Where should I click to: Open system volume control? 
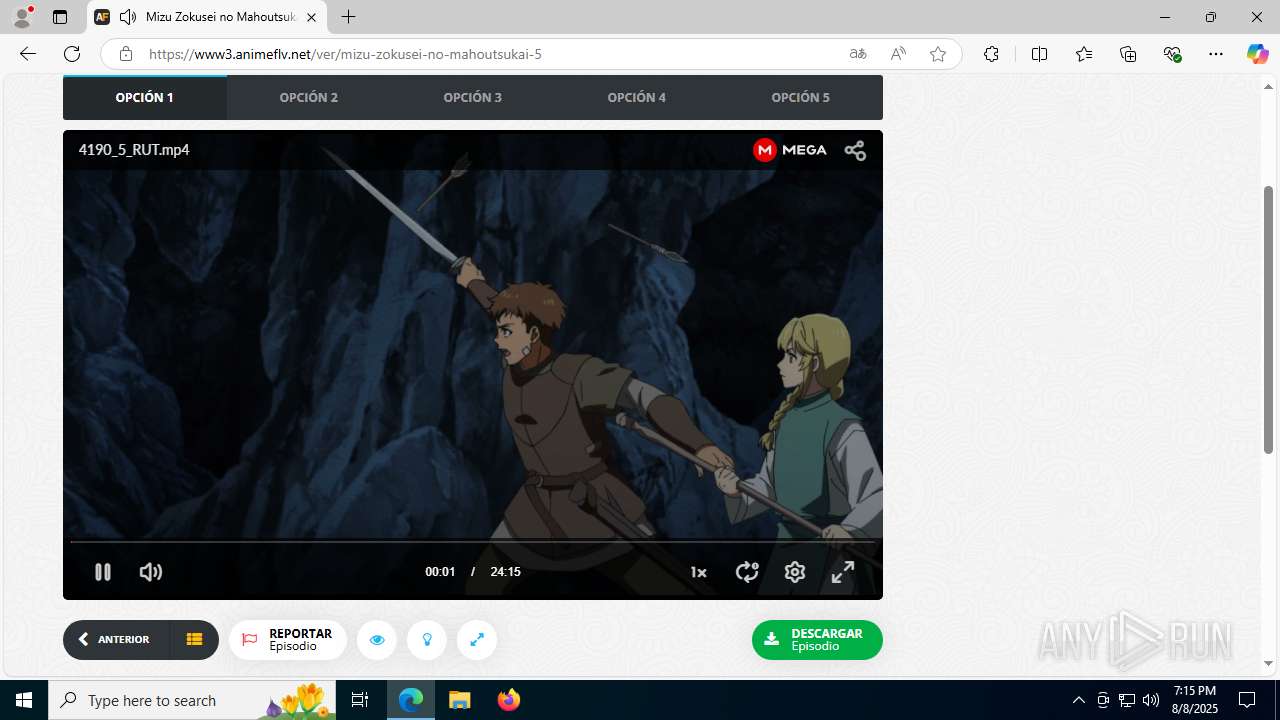tap(1151, 700)
